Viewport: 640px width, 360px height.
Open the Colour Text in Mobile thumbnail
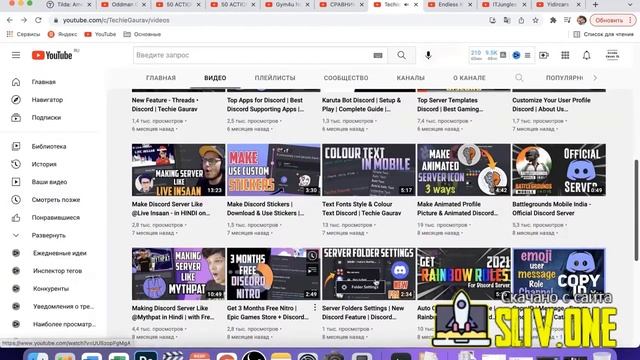tap(369, 170)
